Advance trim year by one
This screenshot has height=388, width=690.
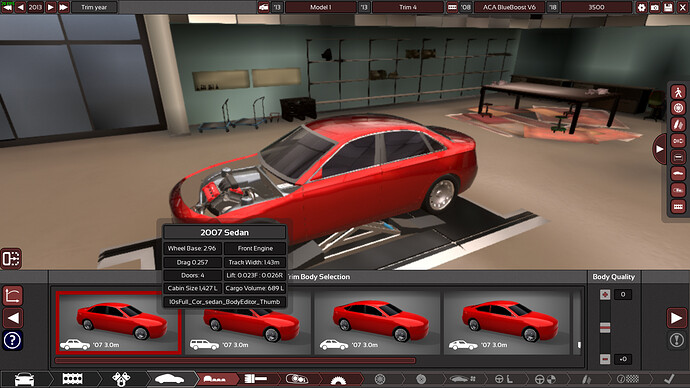click(51, 7)
